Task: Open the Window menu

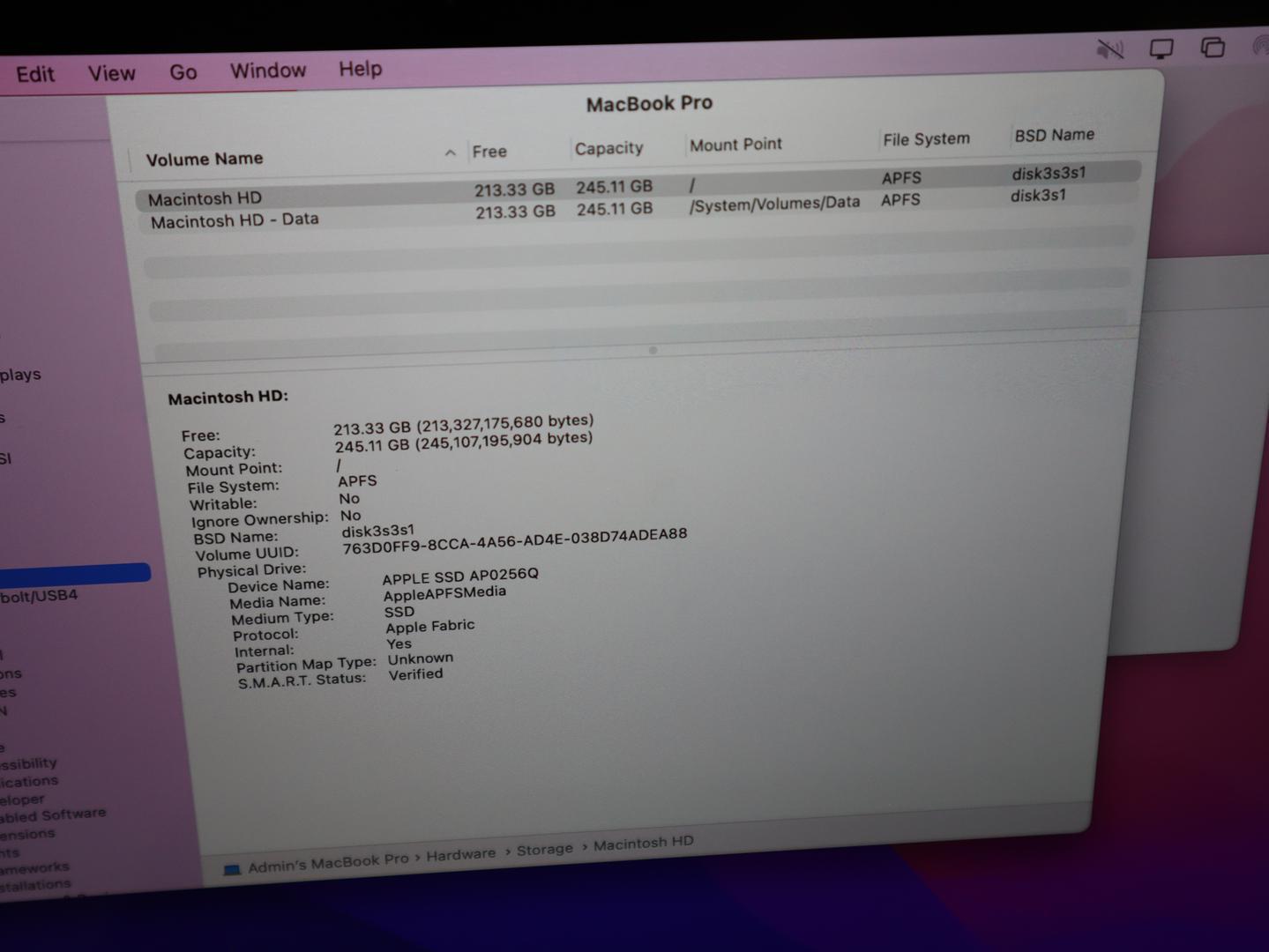Action: [268, 71]
